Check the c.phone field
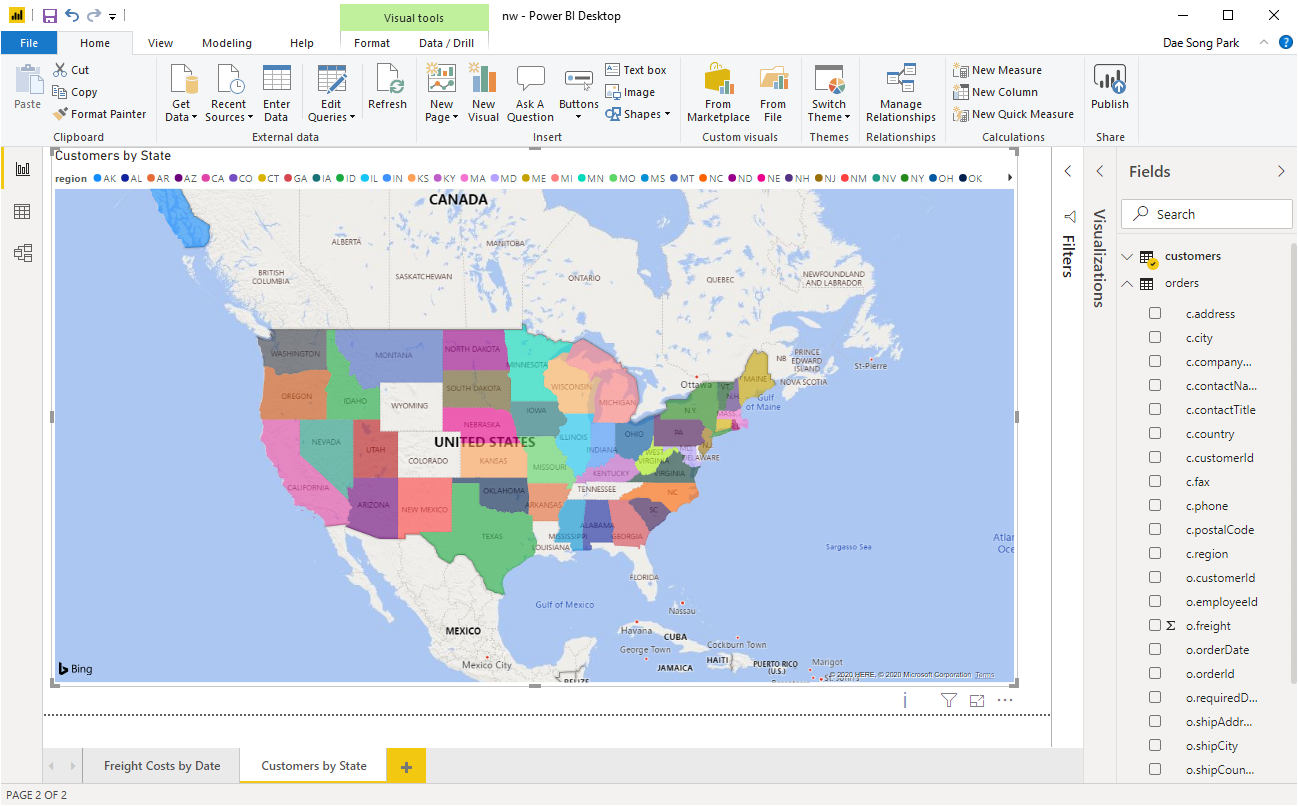1298x806 pixels. (x=1155, y=505)
